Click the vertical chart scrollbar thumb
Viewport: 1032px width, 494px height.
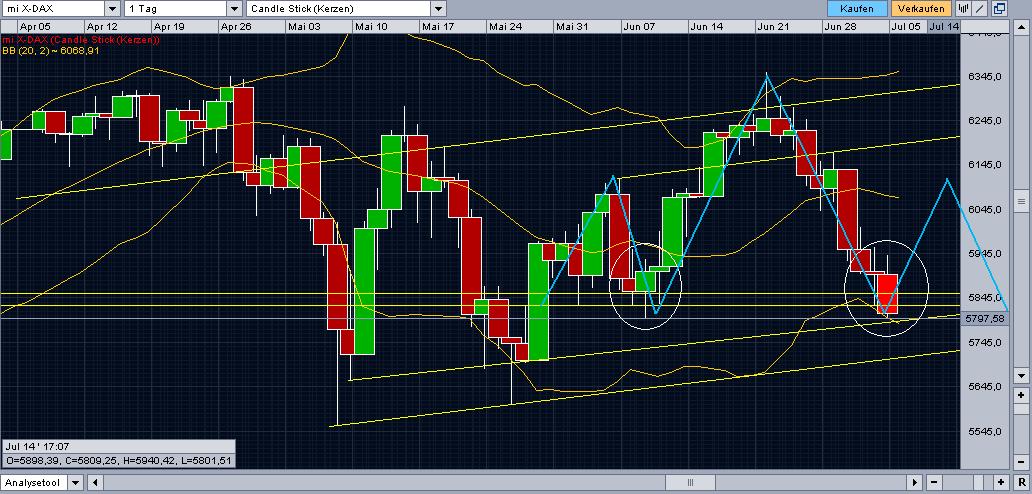point(1021,201)
